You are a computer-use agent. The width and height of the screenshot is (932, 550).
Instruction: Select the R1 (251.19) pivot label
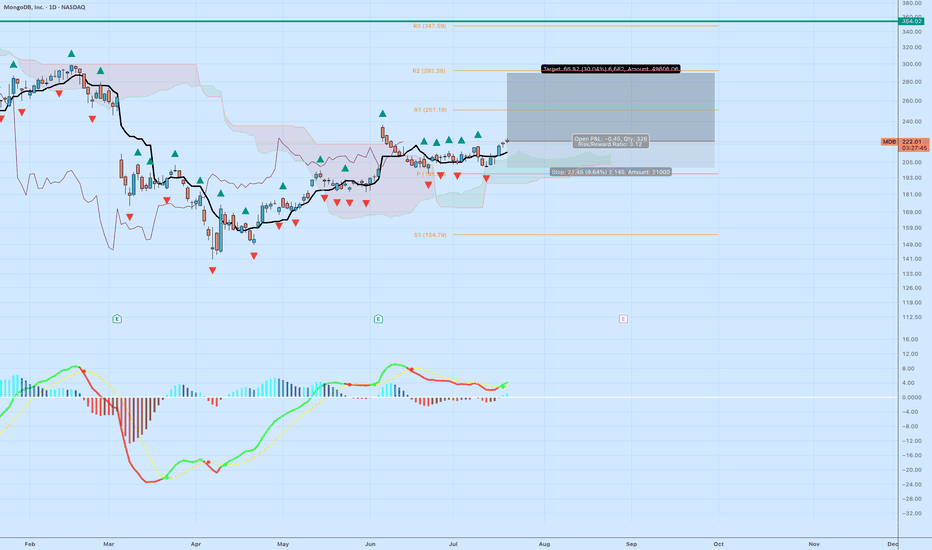point(429,110)
